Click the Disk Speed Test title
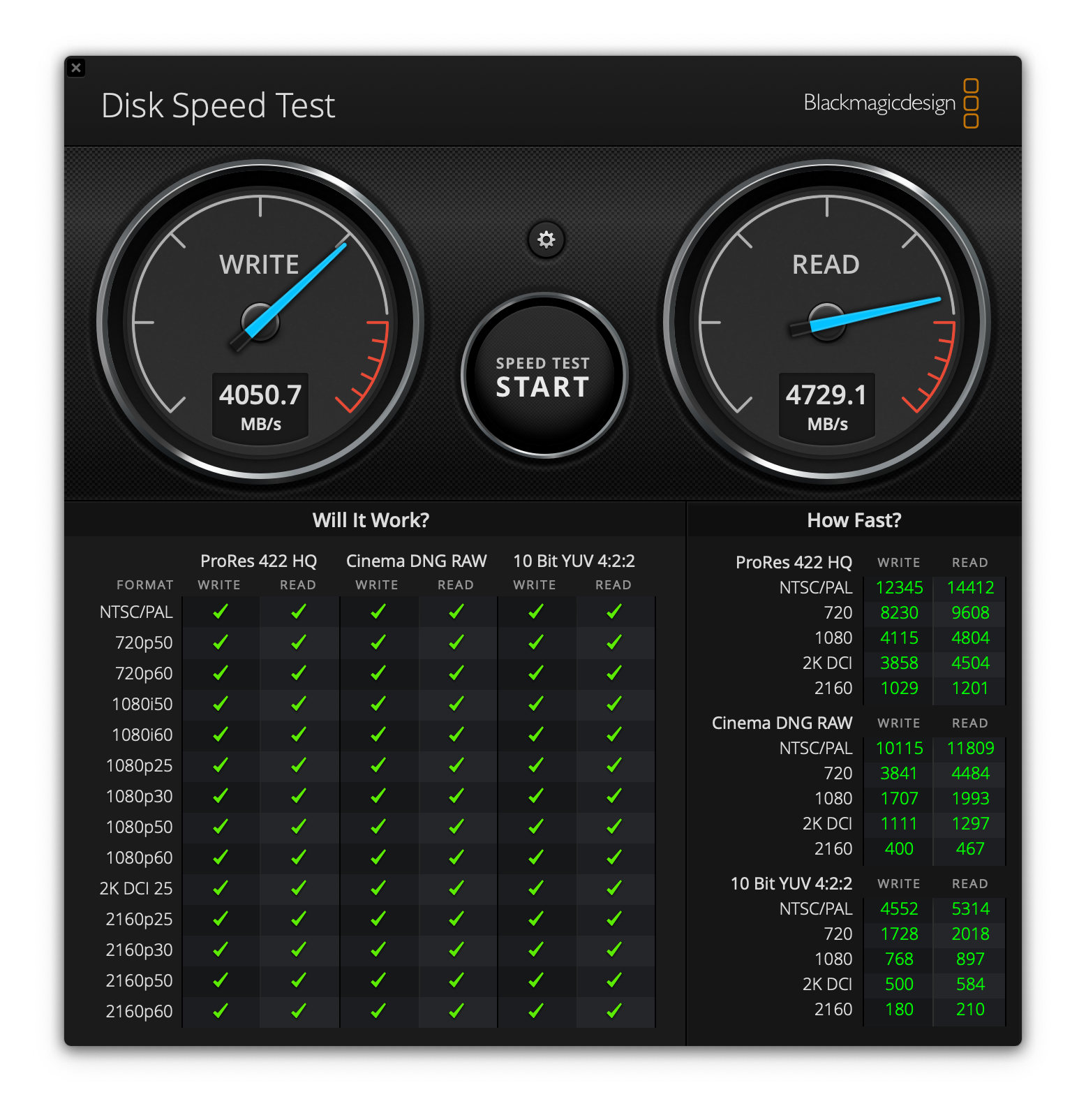Image resolution: width=1086 pixels, height=1120 pixels. [218, 106]
